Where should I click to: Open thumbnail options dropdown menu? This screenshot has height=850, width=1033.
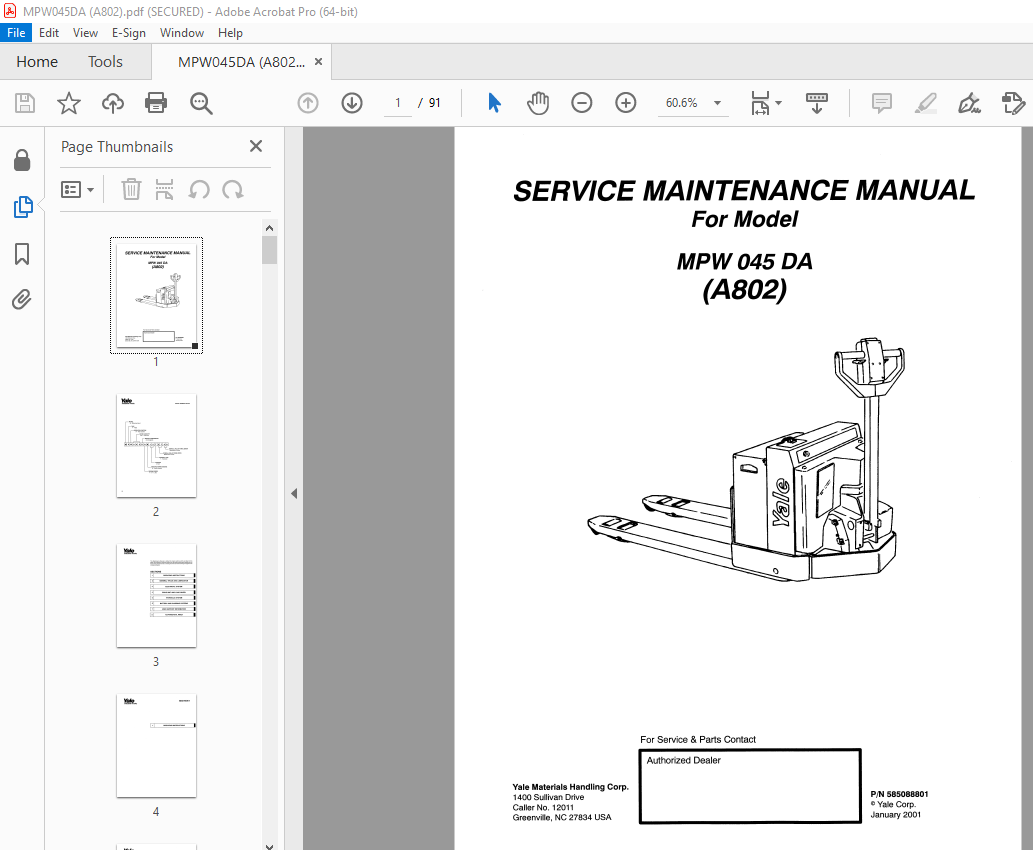point(77,190)
